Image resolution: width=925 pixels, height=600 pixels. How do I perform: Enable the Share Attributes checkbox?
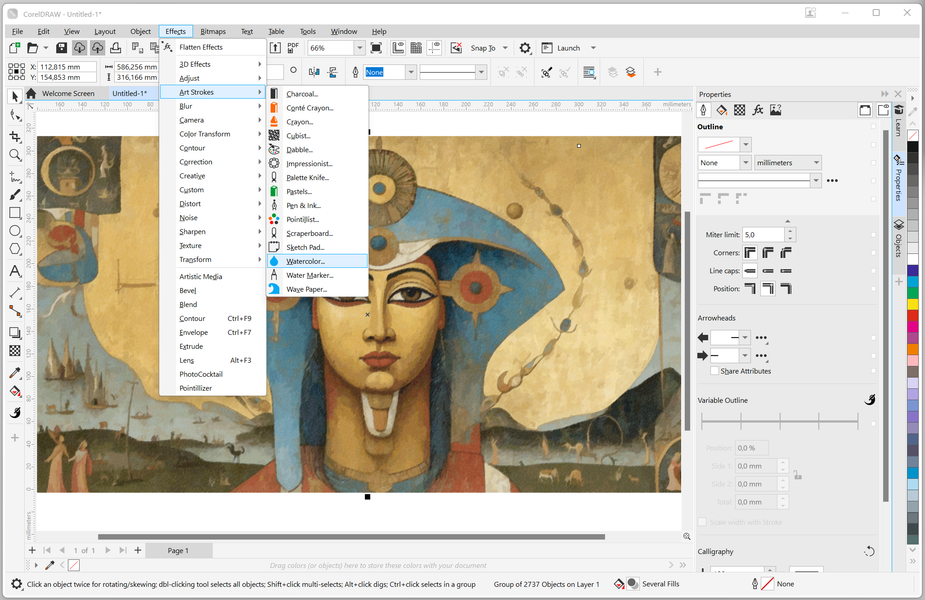tap(714, 371)
